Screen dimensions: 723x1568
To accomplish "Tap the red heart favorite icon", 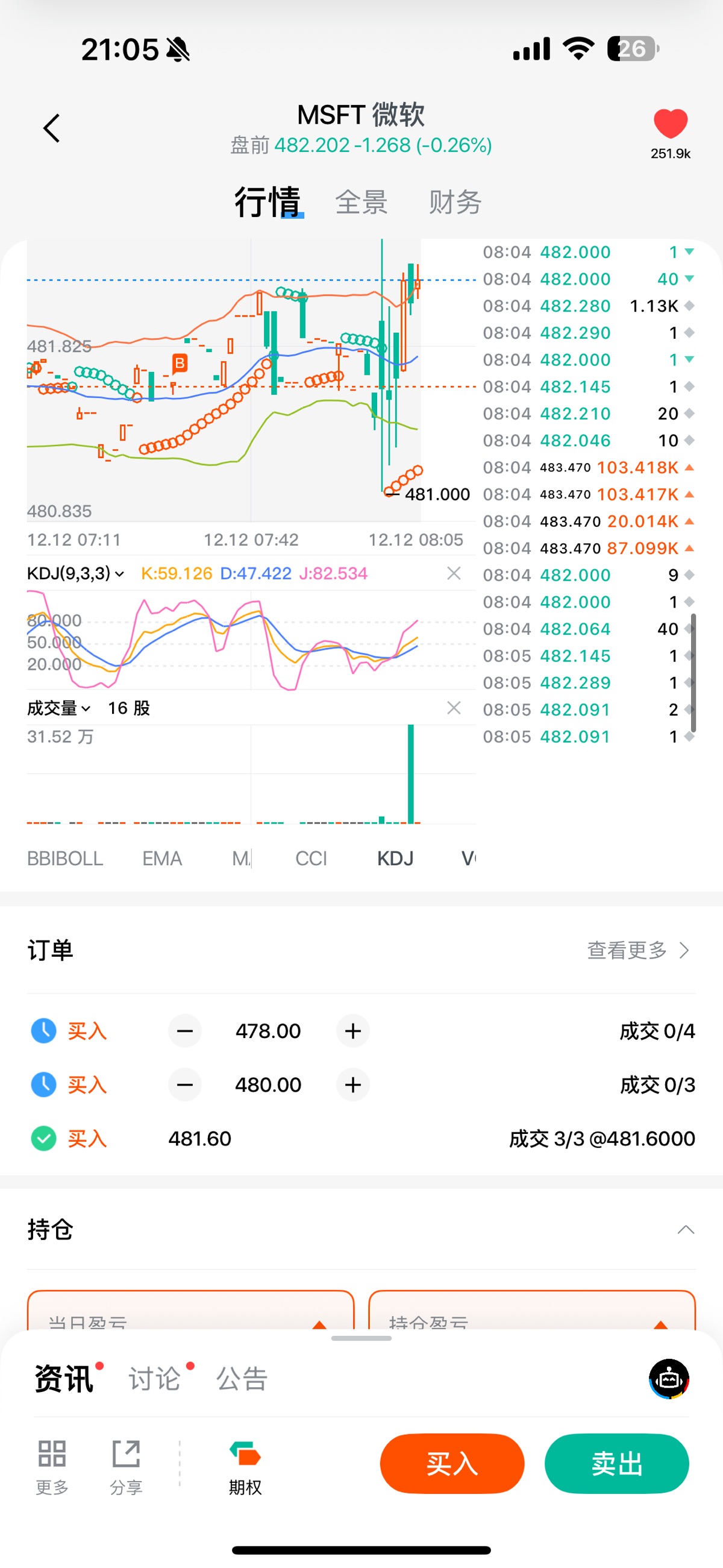I will pyautogui.click(x=670, y=124).
